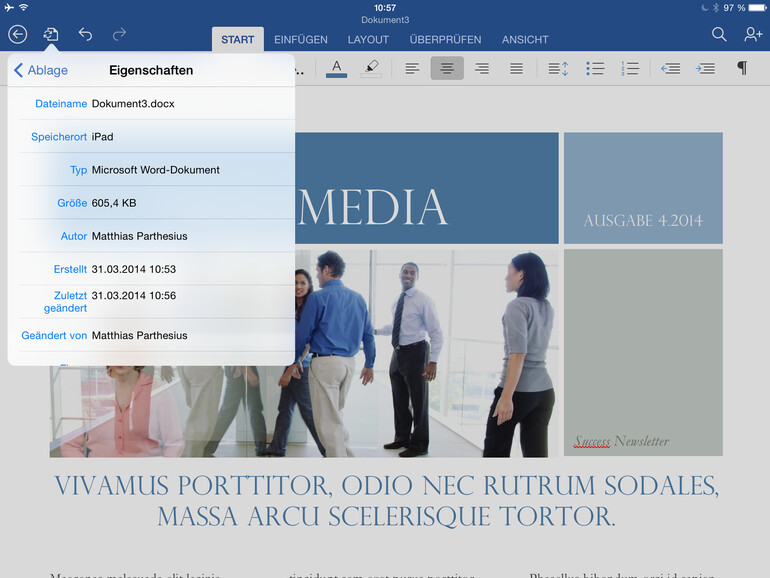Screen dimensions: 770x578
Task: Click the undo arrow icon
Action: point(85,35)
